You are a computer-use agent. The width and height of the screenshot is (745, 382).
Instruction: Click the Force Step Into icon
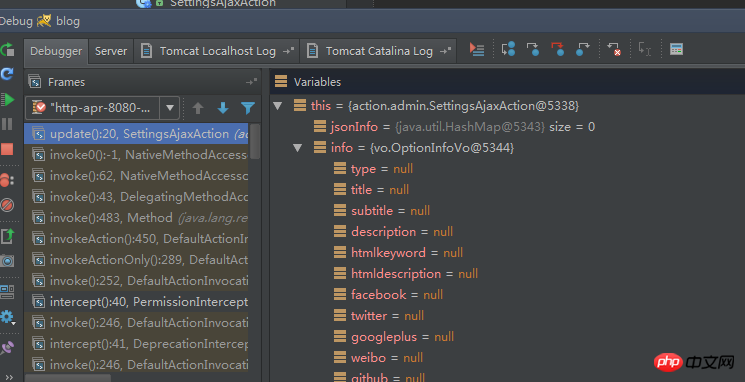pyautogui.click(x=557, y=48)
